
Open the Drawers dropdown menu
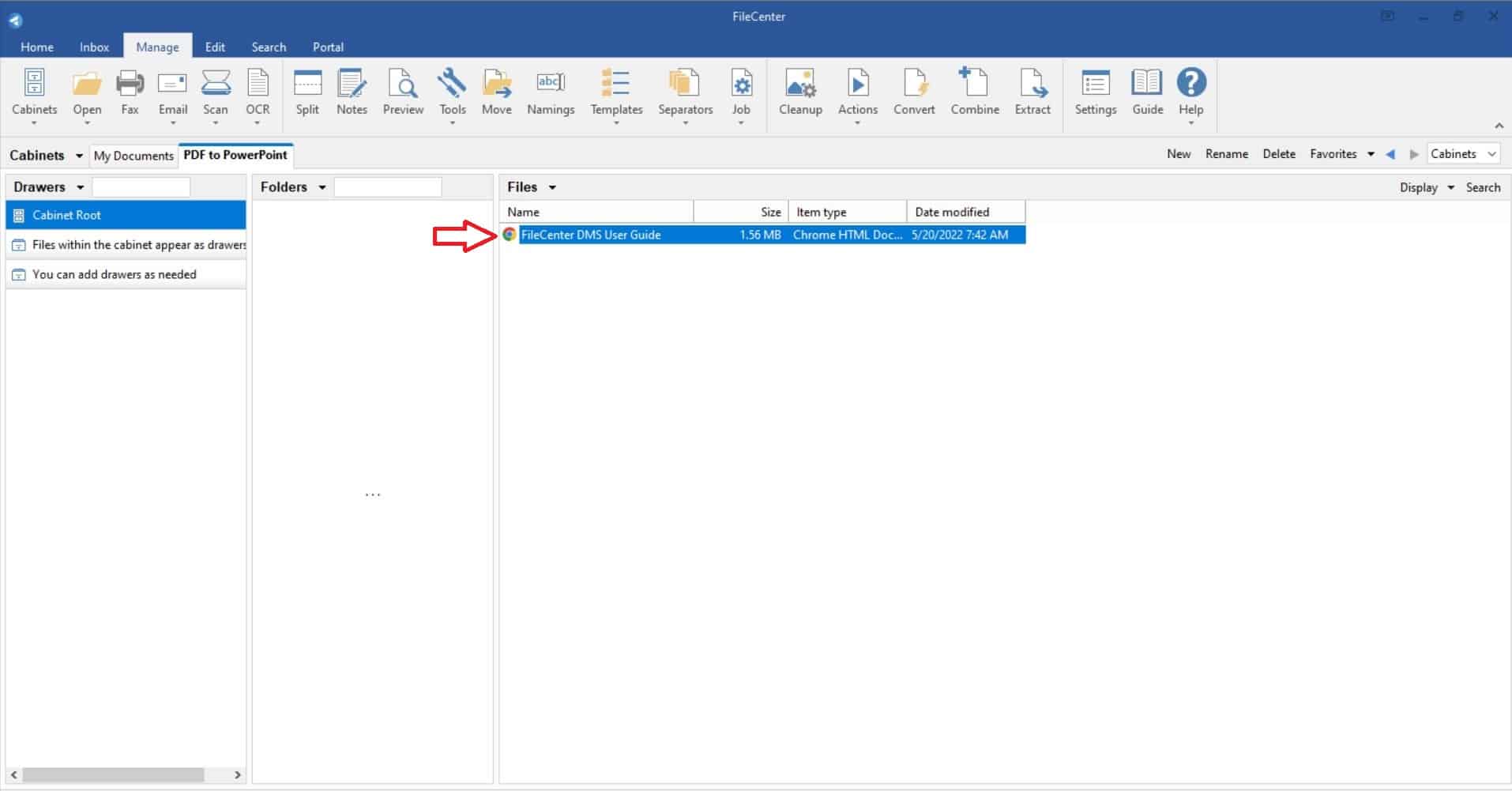click(x=80, y=187)
